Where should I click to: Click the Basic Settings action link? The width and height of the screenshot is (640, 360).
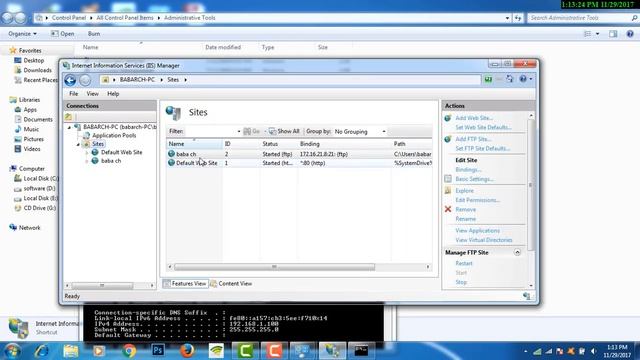point(474,179)
